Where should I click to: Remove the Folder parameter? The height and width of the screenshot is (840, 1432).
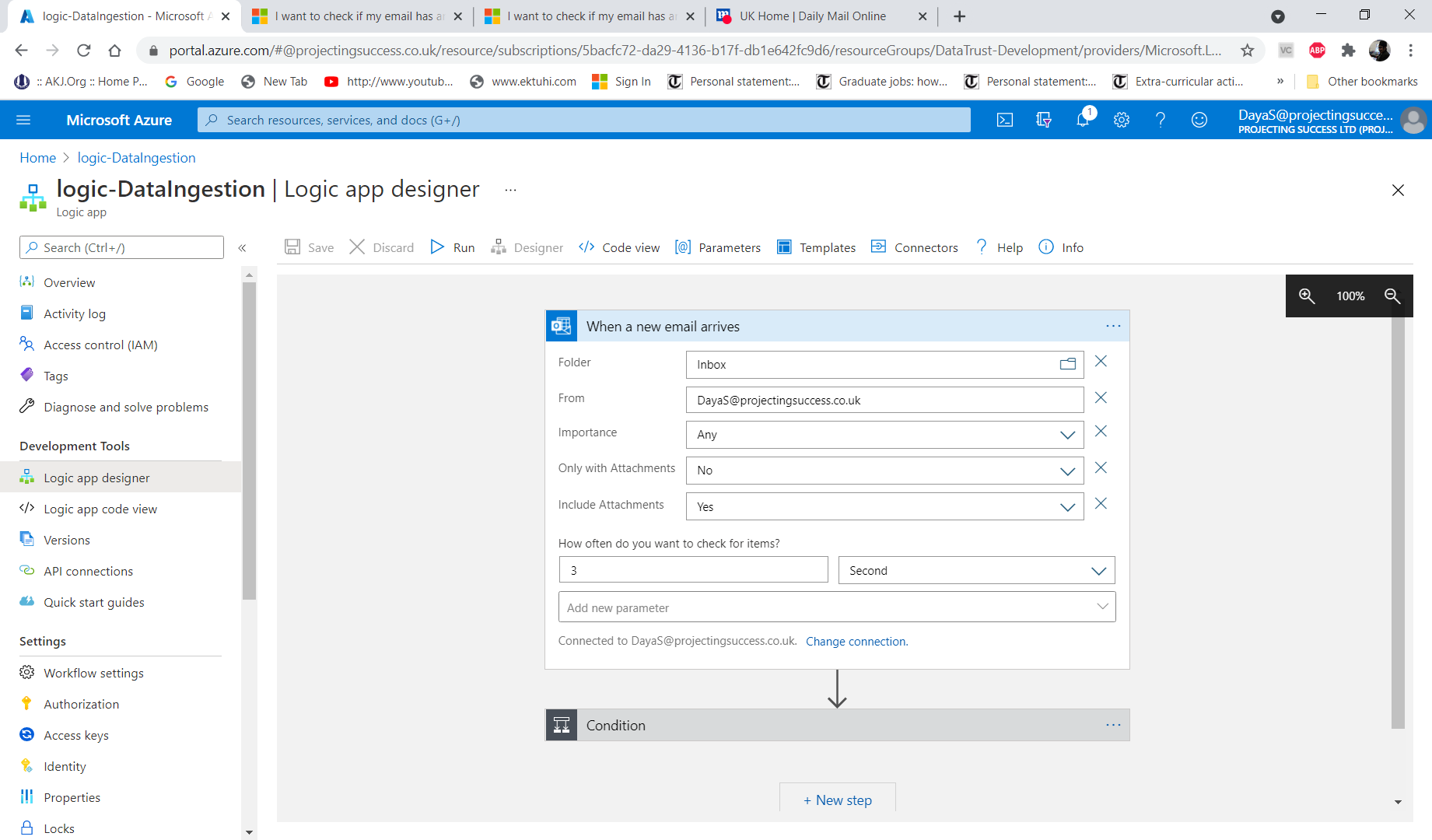(1101, 361)
